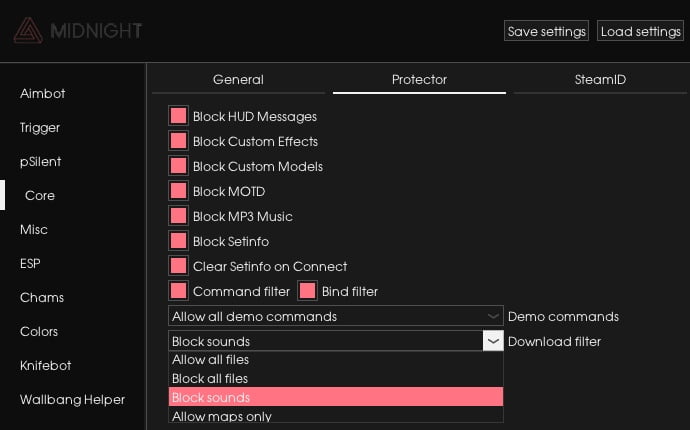Disable Block Custom Effects checkbox
The width and height of the screenshot is (690, 430).
tap(178, 141)
